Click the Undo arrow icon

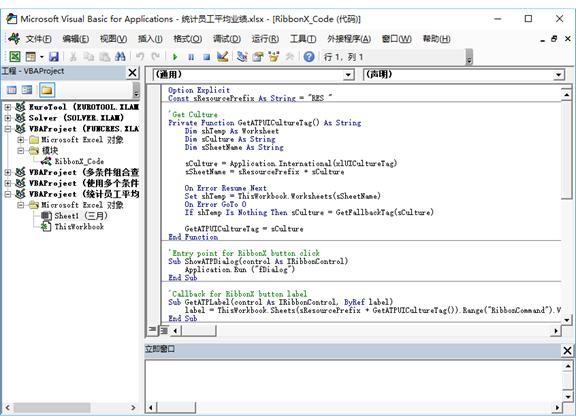tap(140, 57)
